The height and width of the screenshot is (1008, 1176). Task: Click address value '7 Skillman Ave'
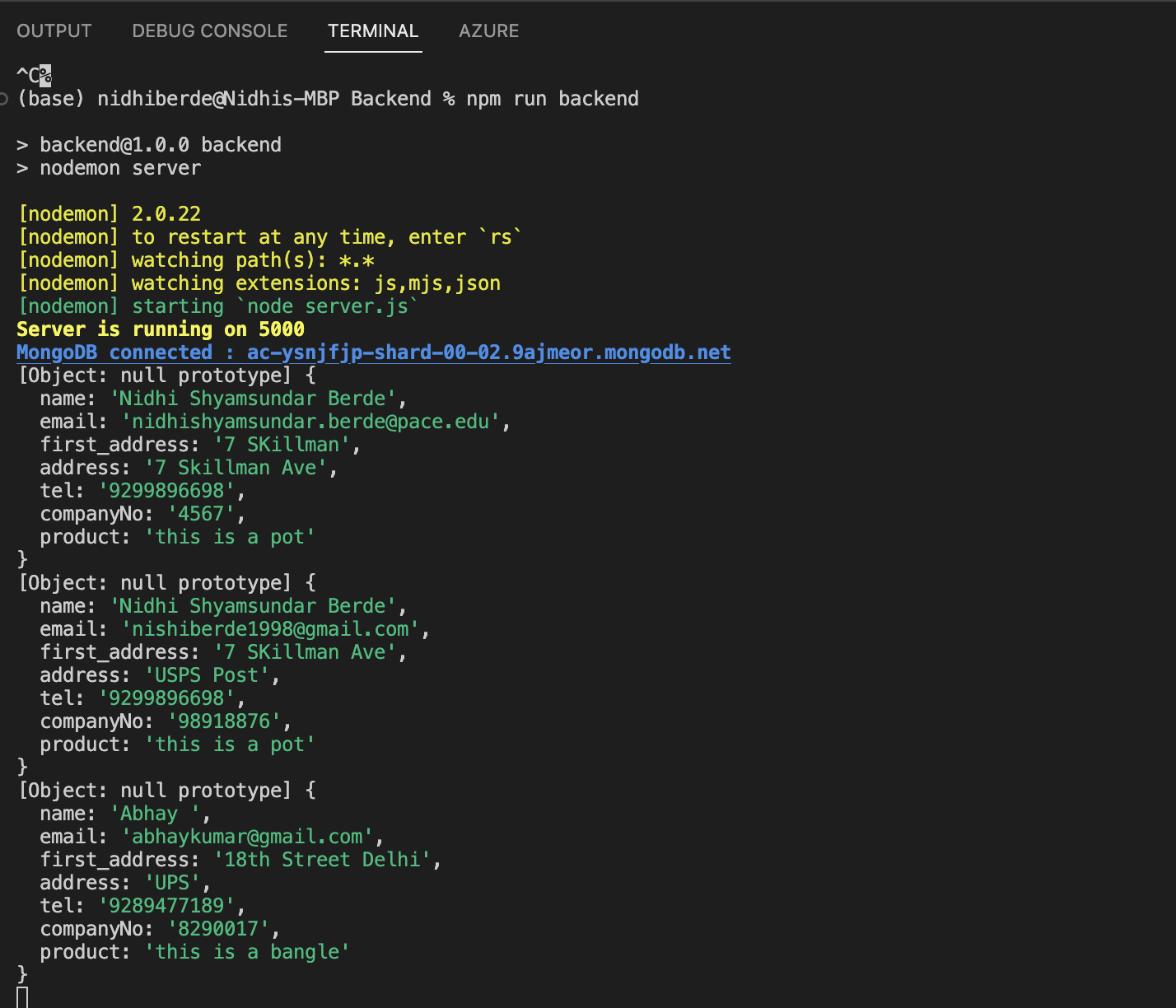pos(236,468)
